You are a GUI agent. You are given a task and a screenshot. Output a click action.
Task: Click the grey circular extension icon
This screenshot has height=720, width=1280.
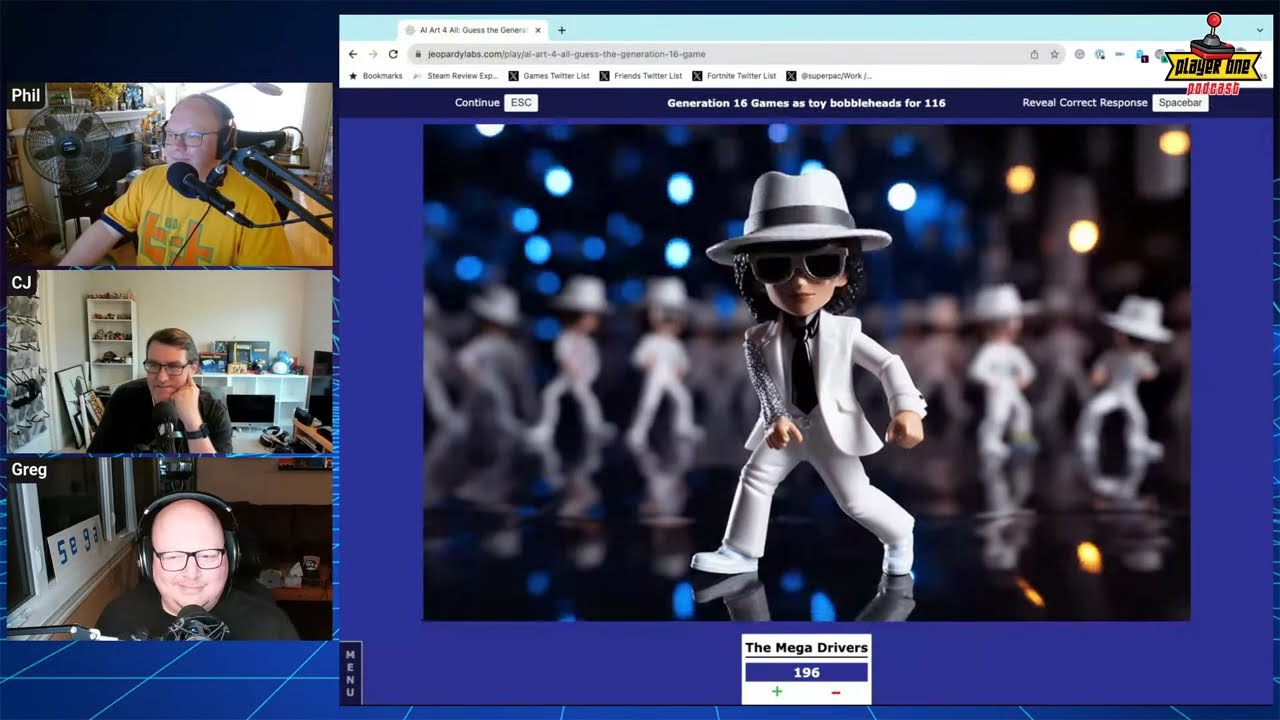[x=1079, y=54]
